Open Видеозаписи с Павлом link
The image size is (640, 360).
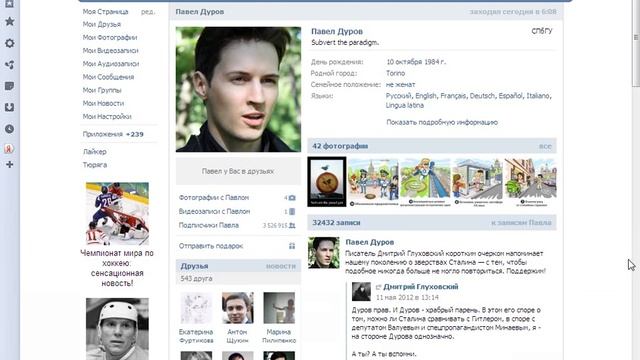click(214, 211)
